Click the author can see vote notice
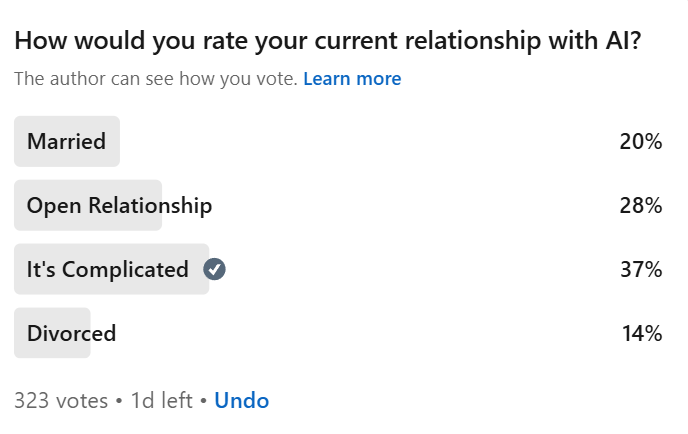This screenshot has width=688, height=434. coord(156,78)
